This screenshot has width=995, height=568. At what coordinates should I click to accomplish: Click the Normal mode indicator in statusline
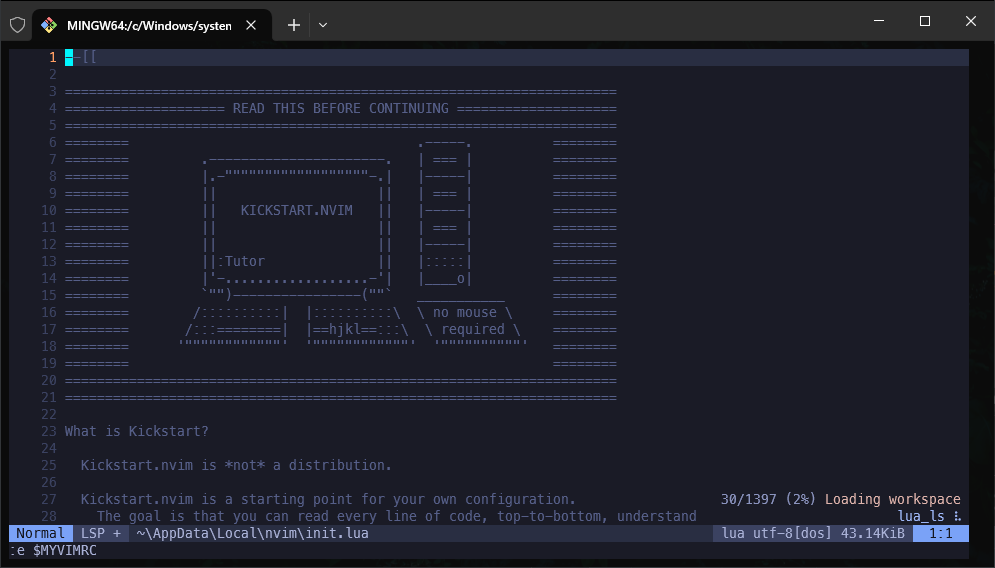(x=41, y=533)
